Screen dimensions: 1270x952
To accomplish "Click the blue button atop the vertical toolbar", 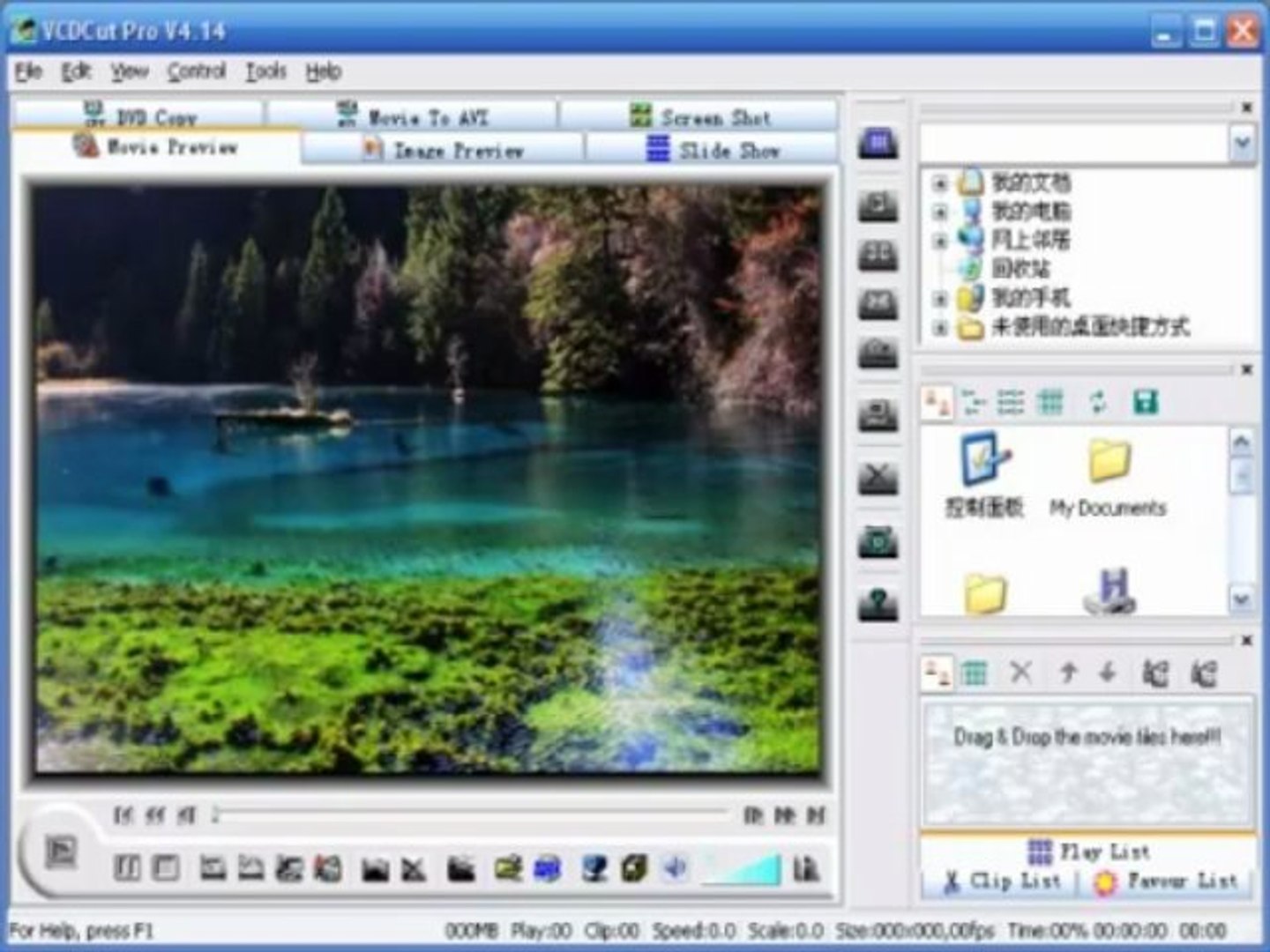I will pyautogui.click(x=878, y=143).
